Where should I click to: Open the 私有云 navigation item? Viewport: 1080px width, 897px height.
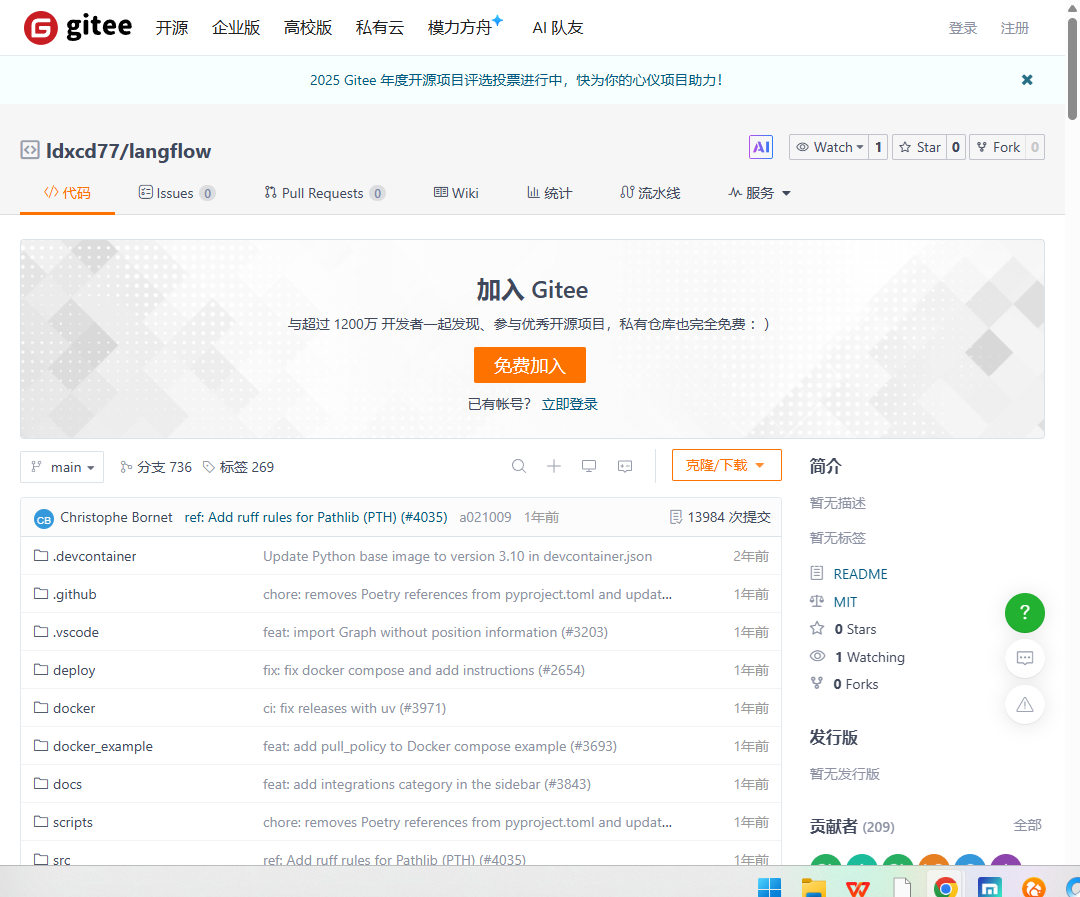click(380, 28)
